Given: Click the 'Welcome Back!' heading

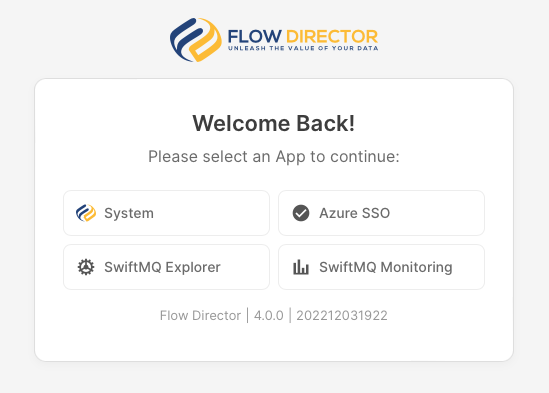Looking at the screenshot, I should pyautogui.click(x=274, y=123).
